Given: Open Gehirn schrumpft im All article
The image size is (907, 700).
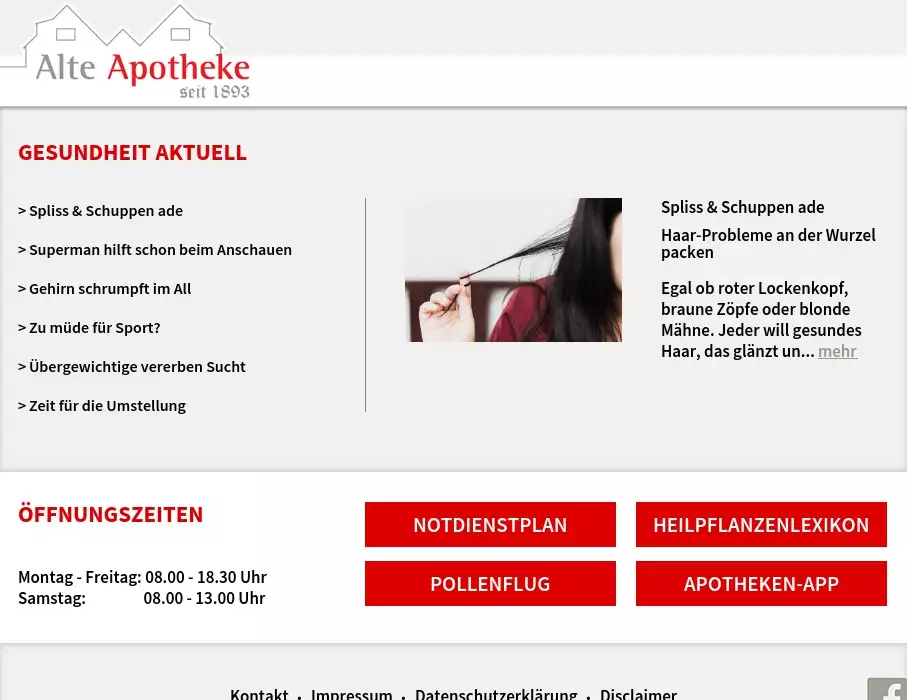Looking at the screenshot, I should click(x=105, y=289).
